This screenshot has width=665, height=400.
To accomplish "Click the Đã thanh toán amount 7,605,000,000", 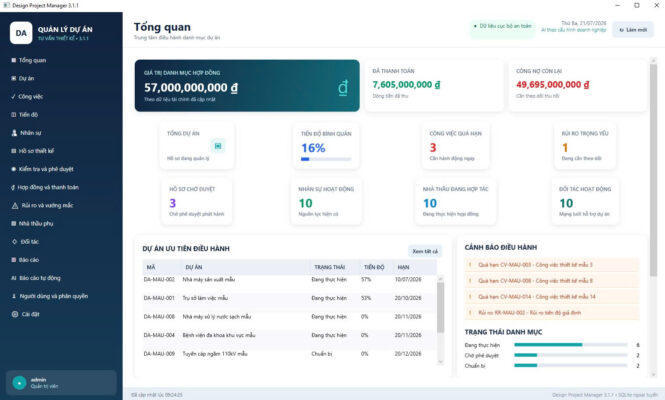I will coord(406,85).
